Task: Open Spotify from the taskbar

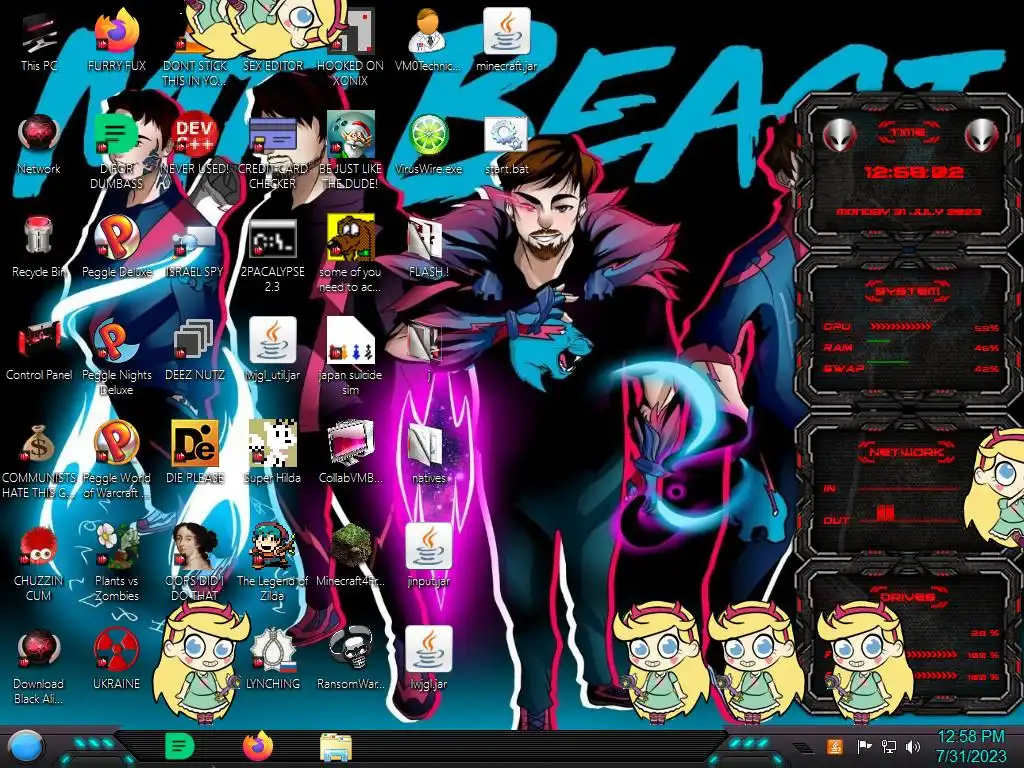Action: [180, 746]
